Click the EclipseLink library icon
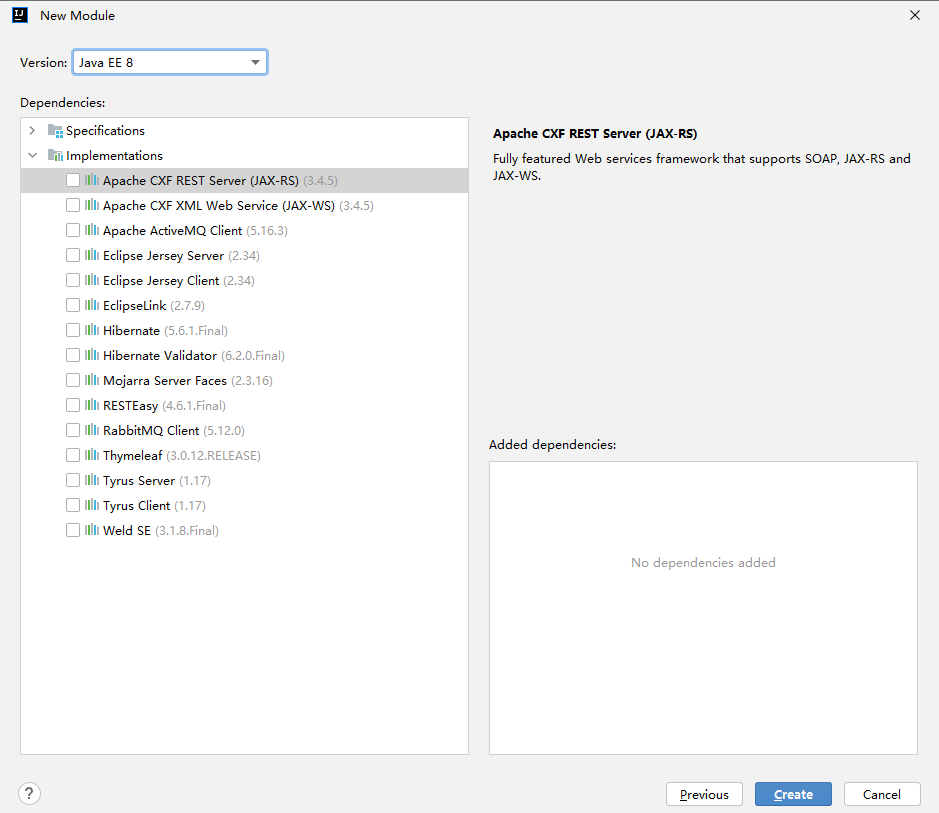 click(x=92, y=305)
